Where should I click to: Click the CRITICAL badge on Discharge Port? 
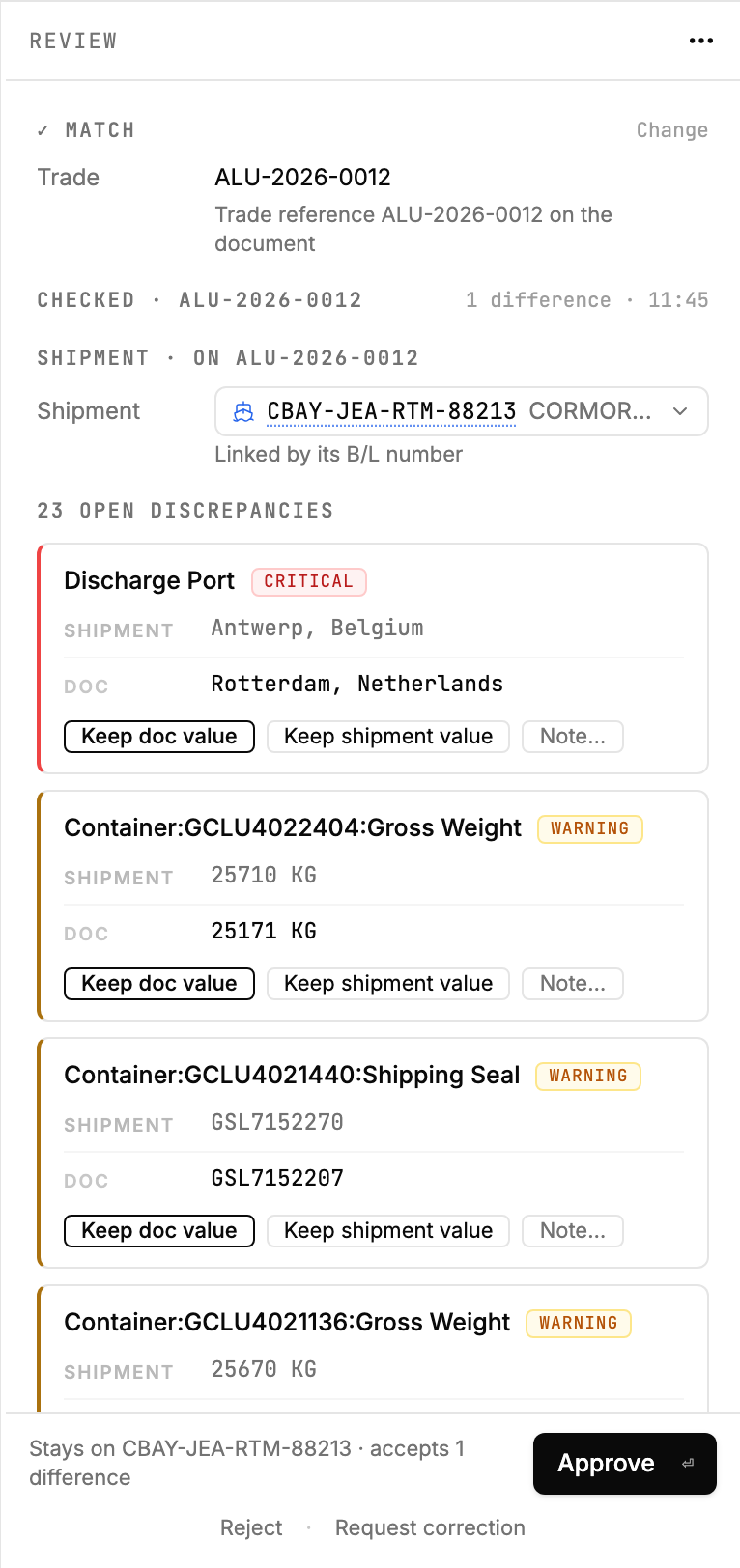(x=309, y=581)
